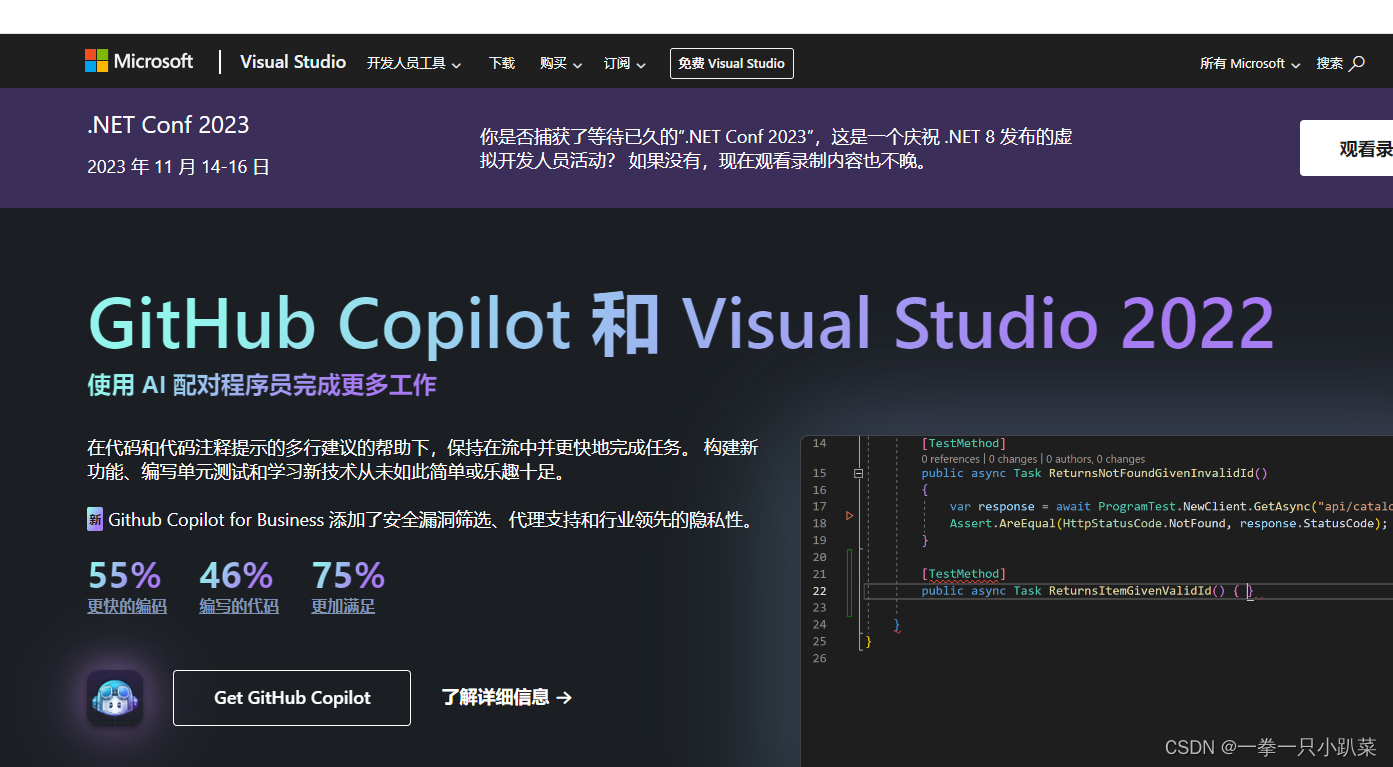Expand the 所有 Microsoft dropdown
The width and height of the screenshot is (1393, 767).
1250,63
